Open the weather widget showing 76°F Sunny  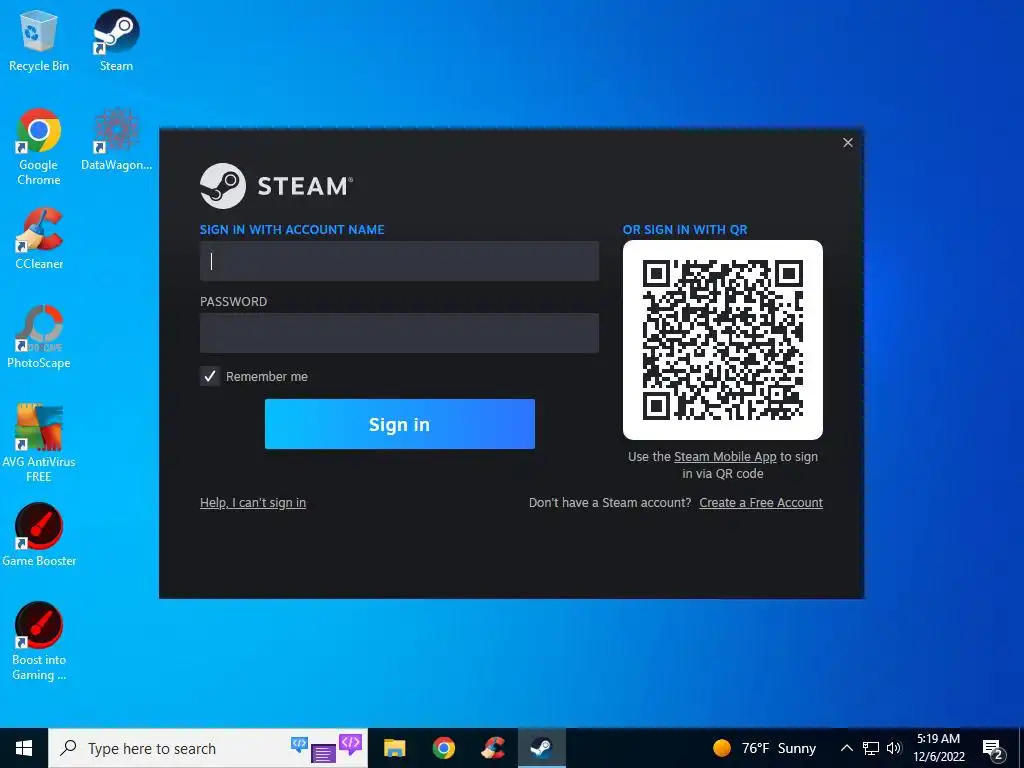(x=764, y=748)
